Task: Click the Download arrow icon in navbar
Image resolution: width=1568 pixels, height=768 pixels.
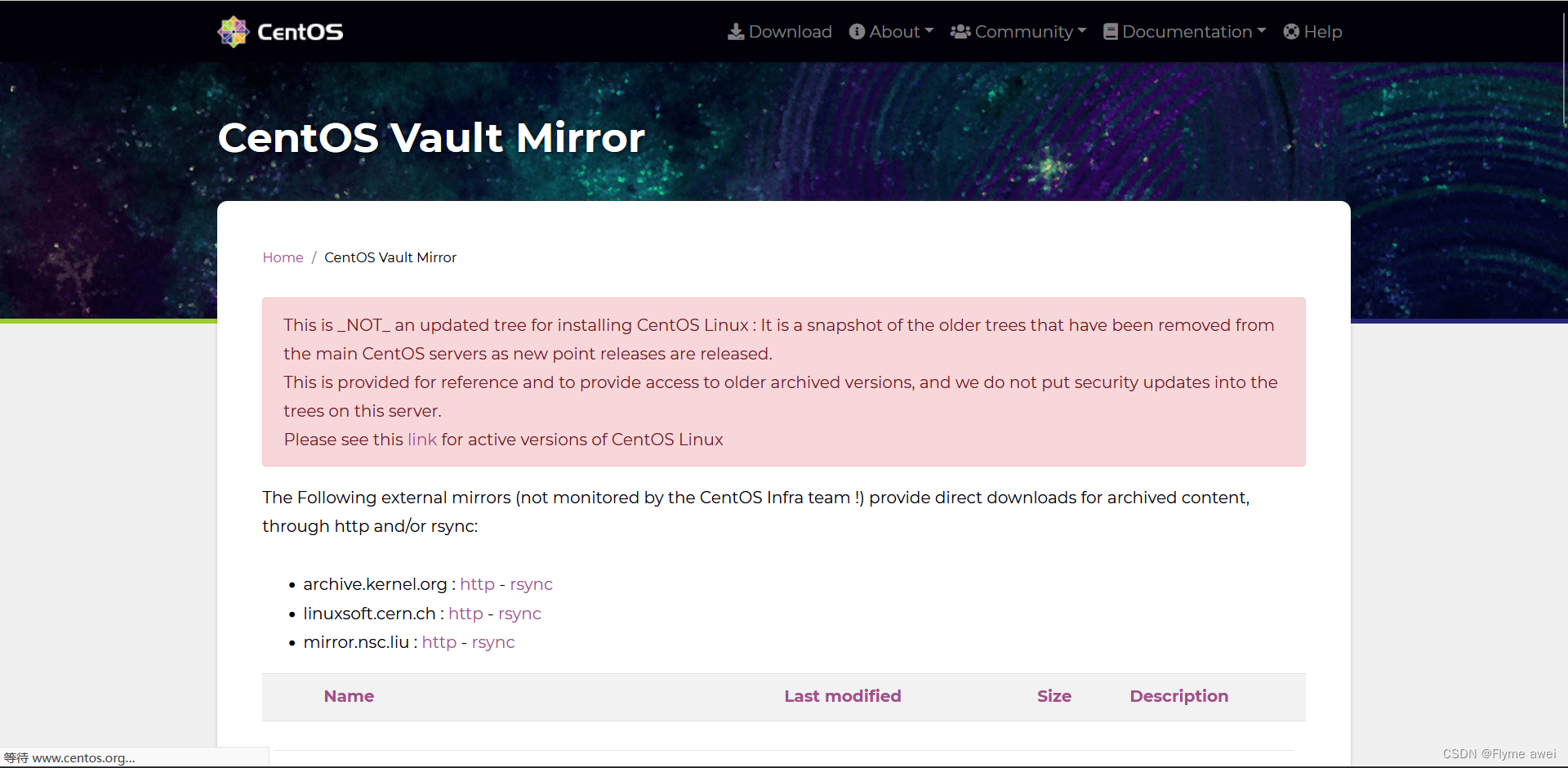Action: point(736,32)
